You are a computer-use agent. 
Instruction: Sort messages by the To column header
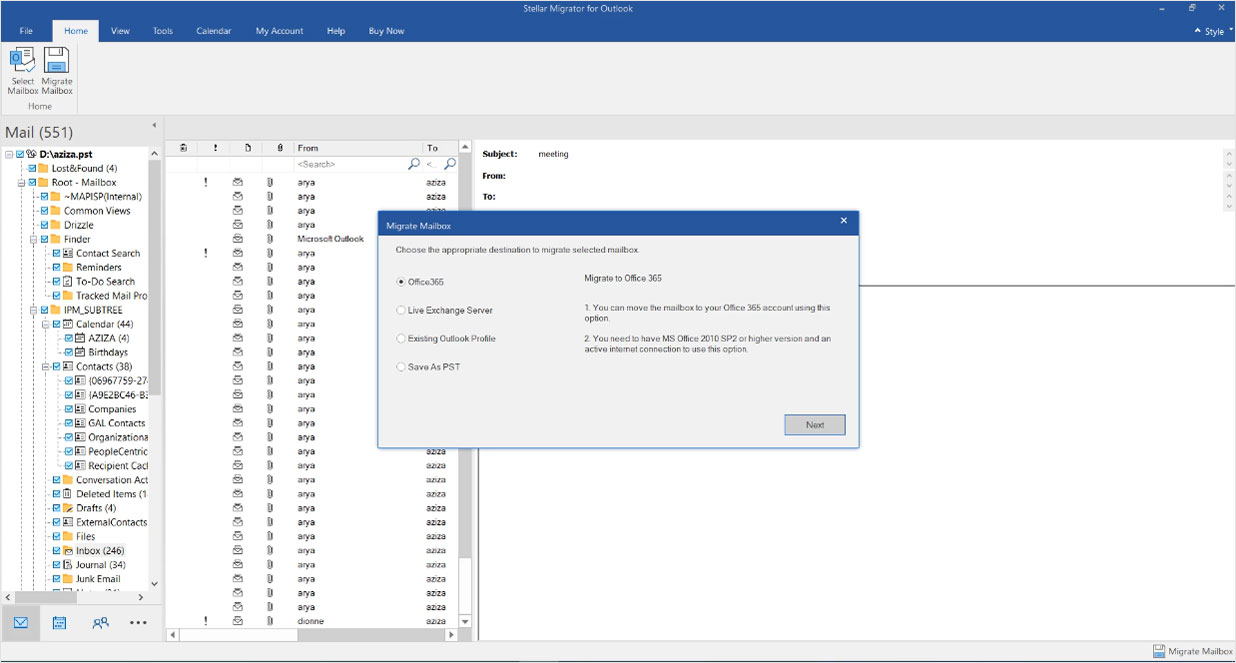(440, 147)
